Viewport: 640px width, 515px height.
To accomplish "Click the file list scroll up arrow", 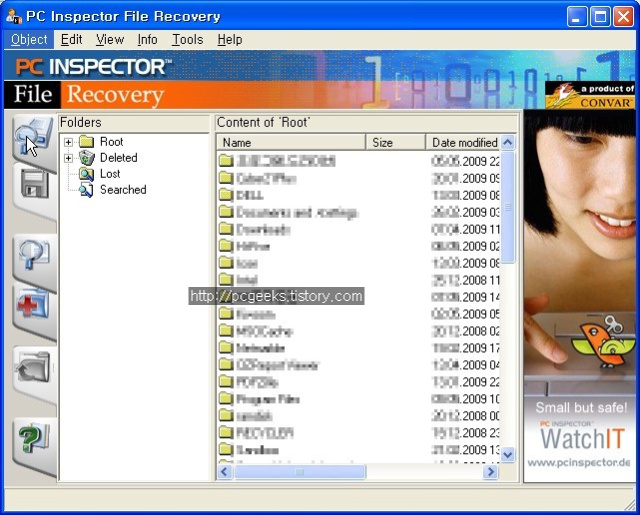I will point(507,142).
